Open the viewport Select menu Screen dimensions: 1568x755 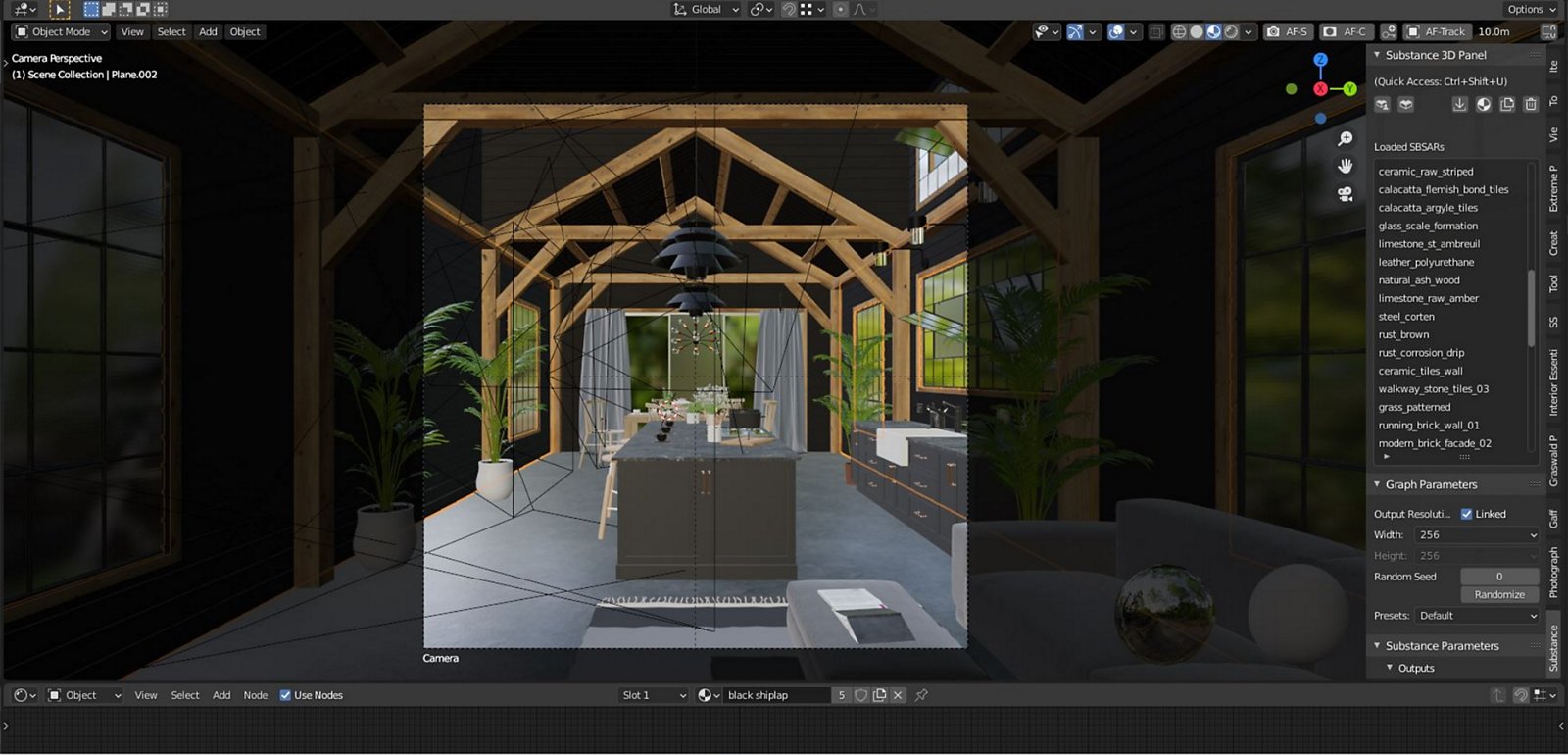(171, 31)
